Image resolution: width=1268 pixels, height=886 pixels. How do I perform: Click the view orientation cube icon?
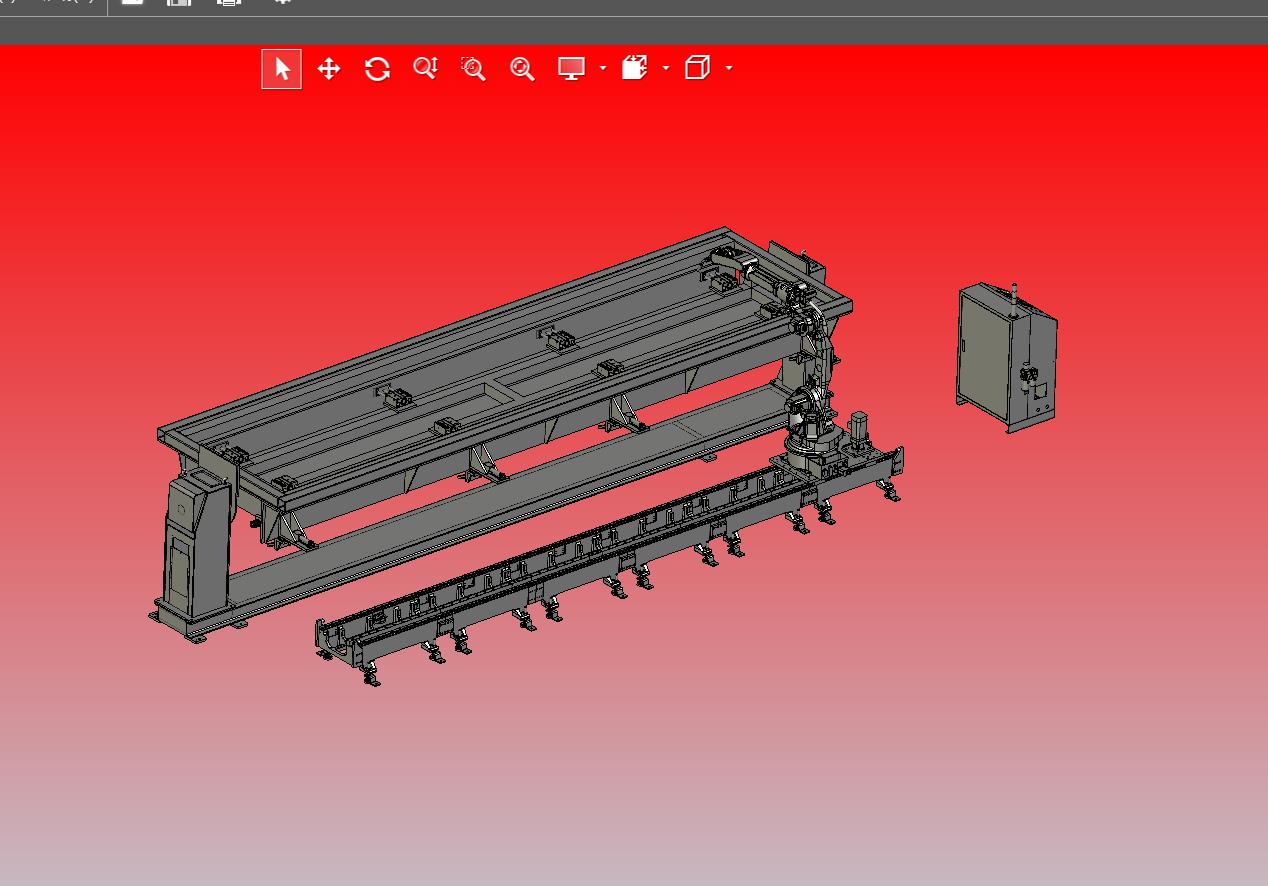click(697, 68)
